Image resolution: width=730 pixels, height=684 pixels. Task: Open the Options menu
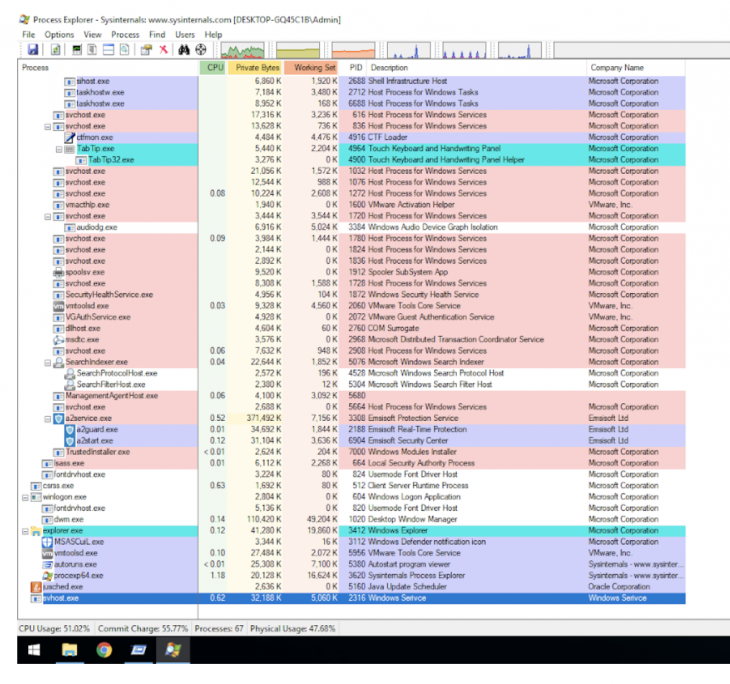tap(59, 34)
